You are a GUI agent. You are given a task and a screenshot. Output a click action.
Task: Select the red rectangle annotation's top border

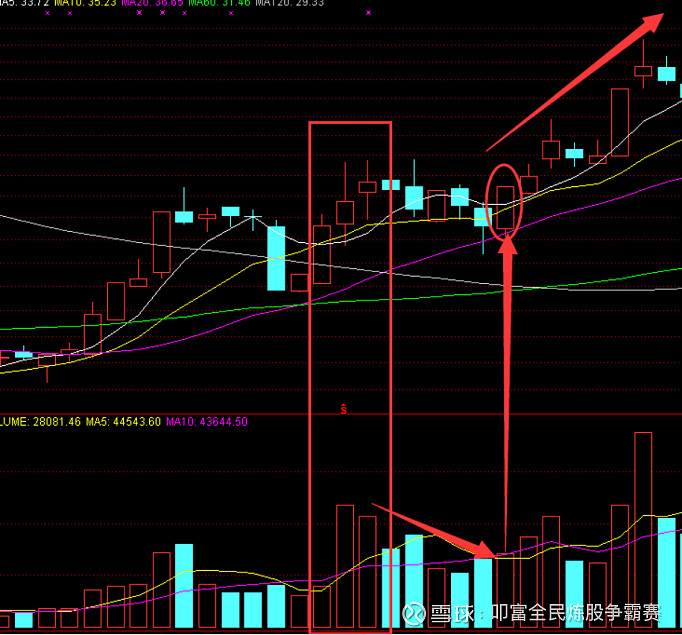click(349, 123)
